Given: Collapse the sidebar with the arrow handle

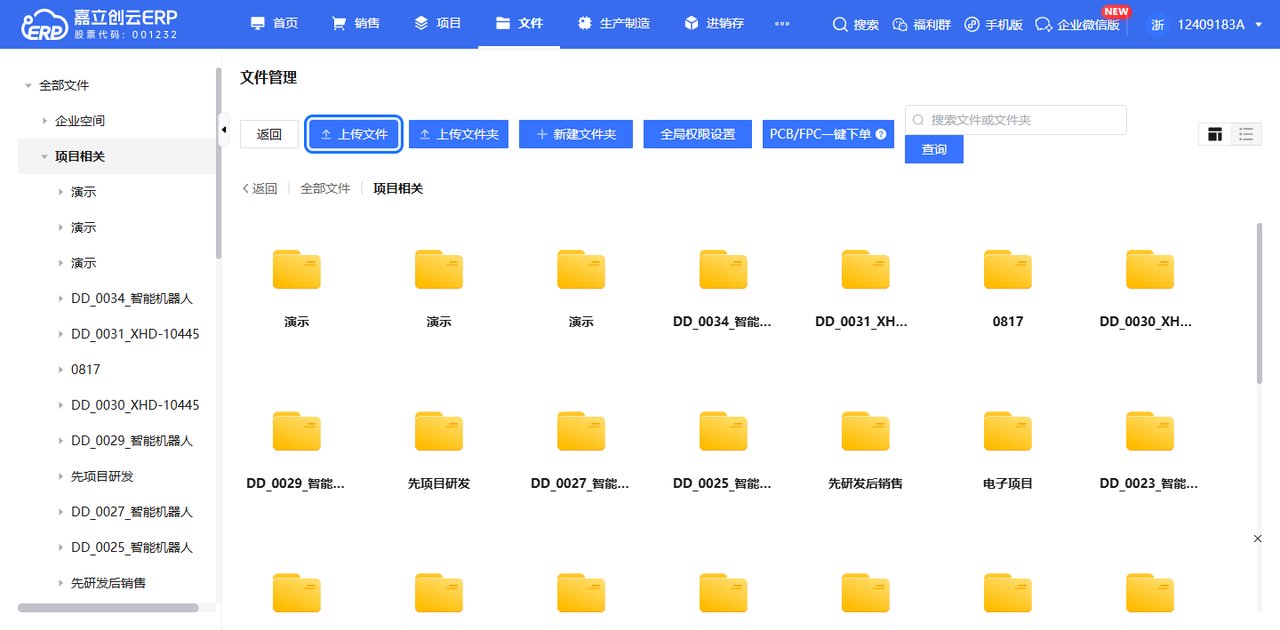Looking at the screenshot, I should [x=224, y=129].
